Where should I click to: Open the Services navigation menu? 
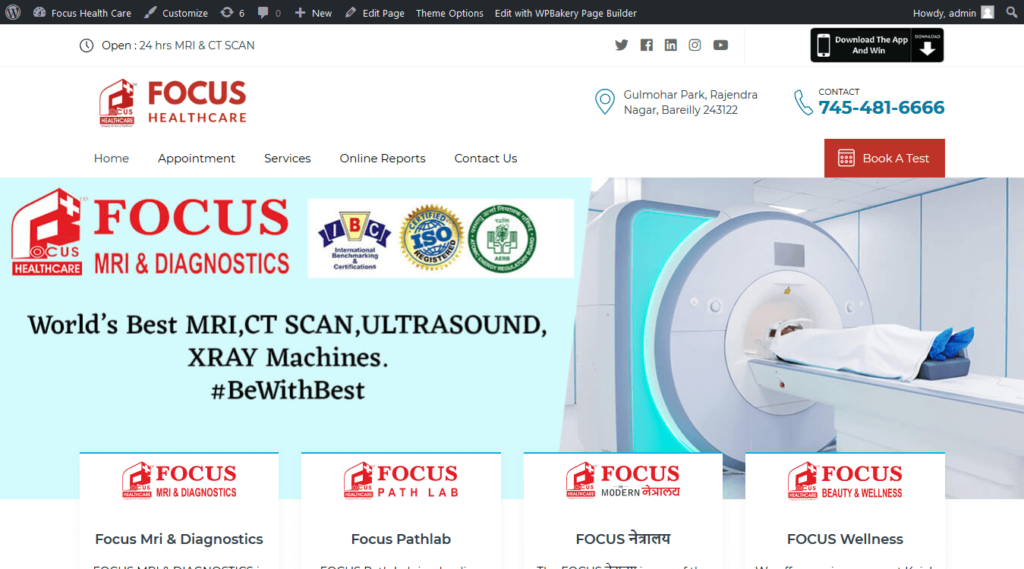click(x=287, y=158)
